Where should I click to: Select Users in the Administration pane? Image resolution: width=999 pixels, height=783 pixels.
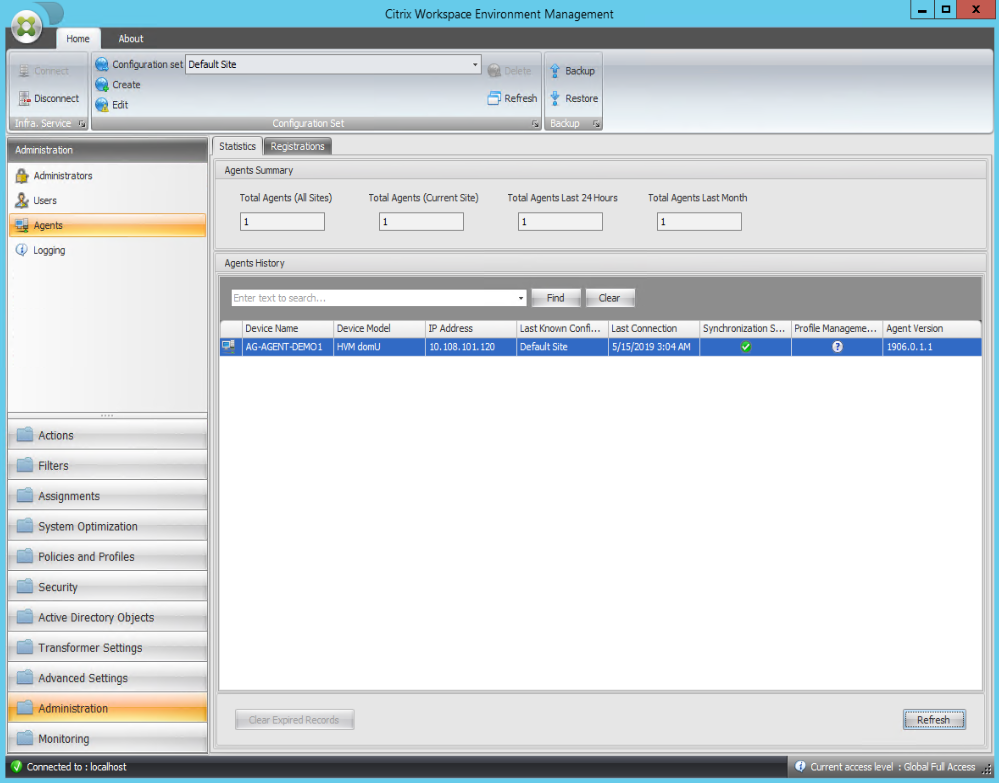(x=44, y=201)
